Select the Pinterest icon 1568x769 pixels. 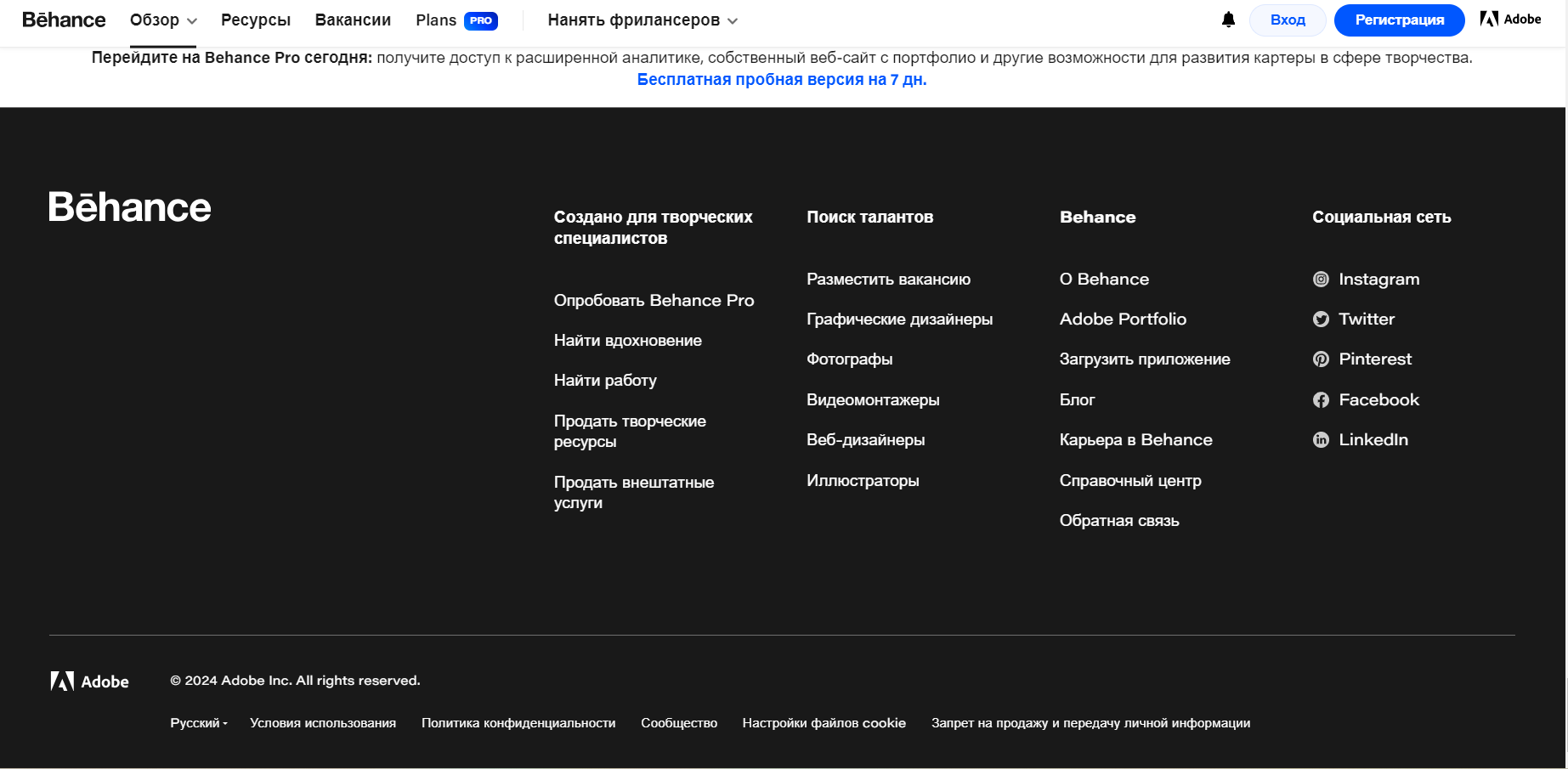(x=1321, y=359)
